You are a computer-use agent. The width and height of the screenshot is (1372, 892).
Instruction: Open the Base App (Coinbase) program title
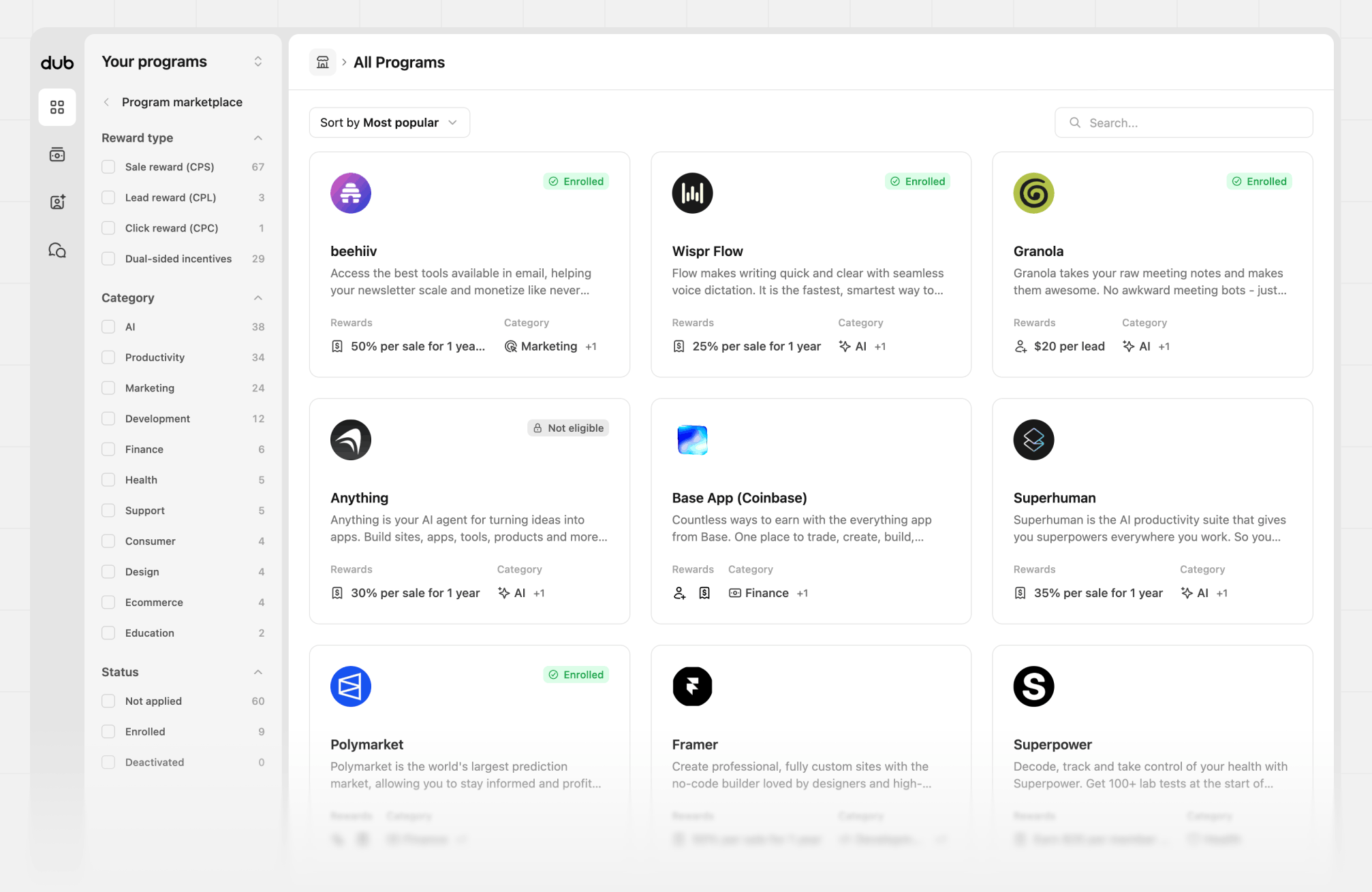739,498
